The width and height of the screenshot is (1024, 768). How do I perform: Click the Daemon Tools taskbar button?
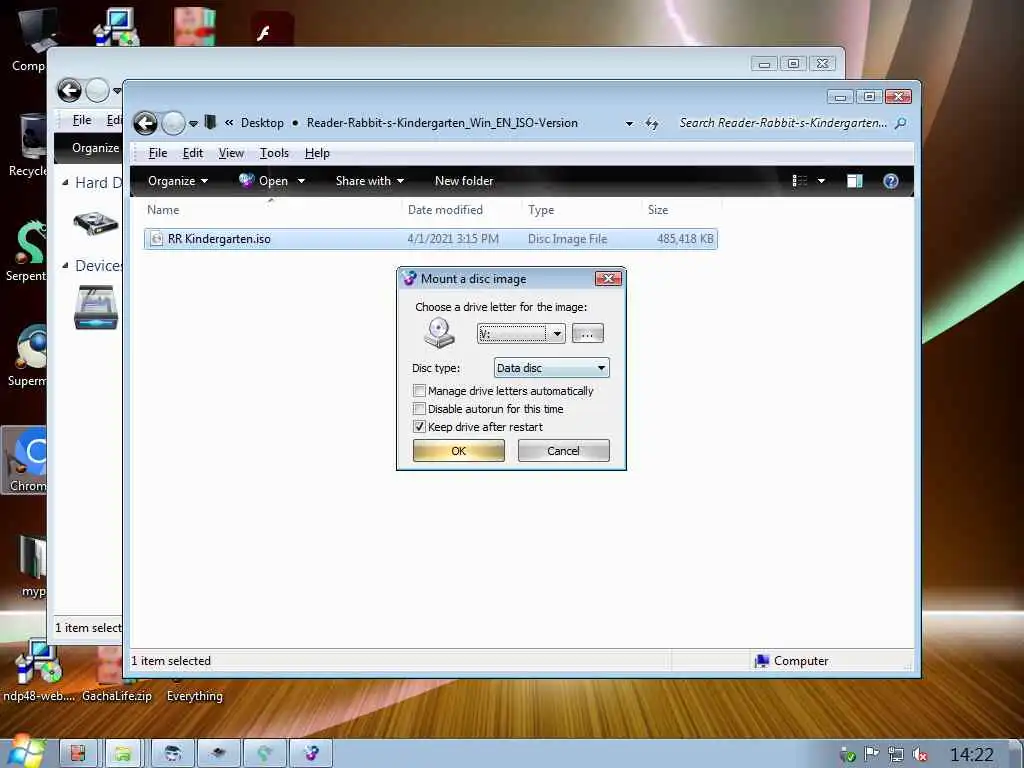click(311, 754)
